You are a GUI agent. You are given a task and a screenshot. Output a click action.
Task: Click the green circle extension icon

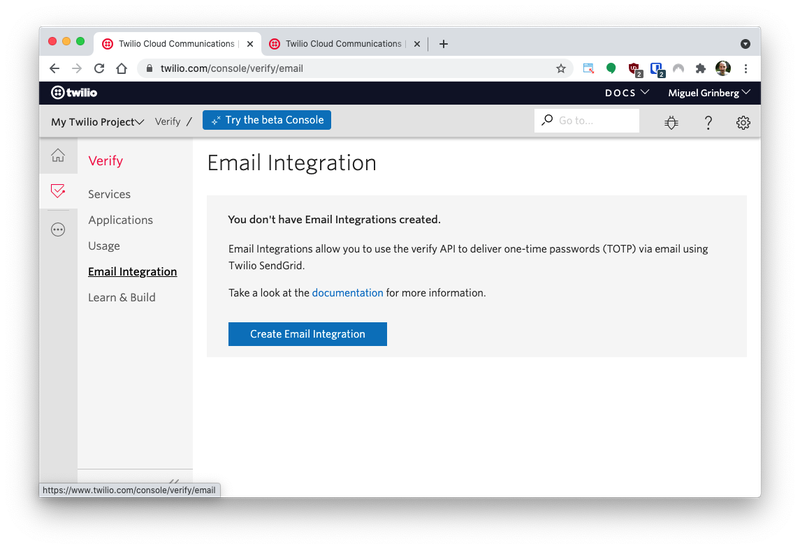click(611, 68)
